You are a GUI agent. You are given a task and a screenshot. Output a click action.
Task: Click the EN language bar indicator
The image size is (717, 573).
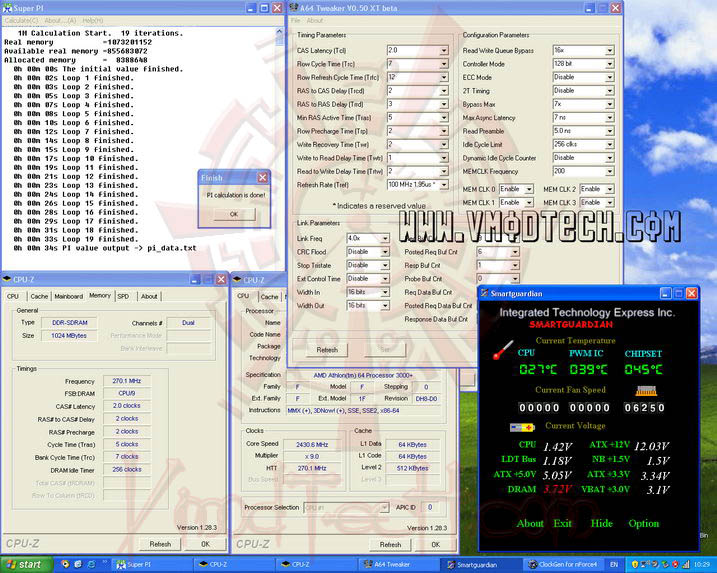(614, 565)
